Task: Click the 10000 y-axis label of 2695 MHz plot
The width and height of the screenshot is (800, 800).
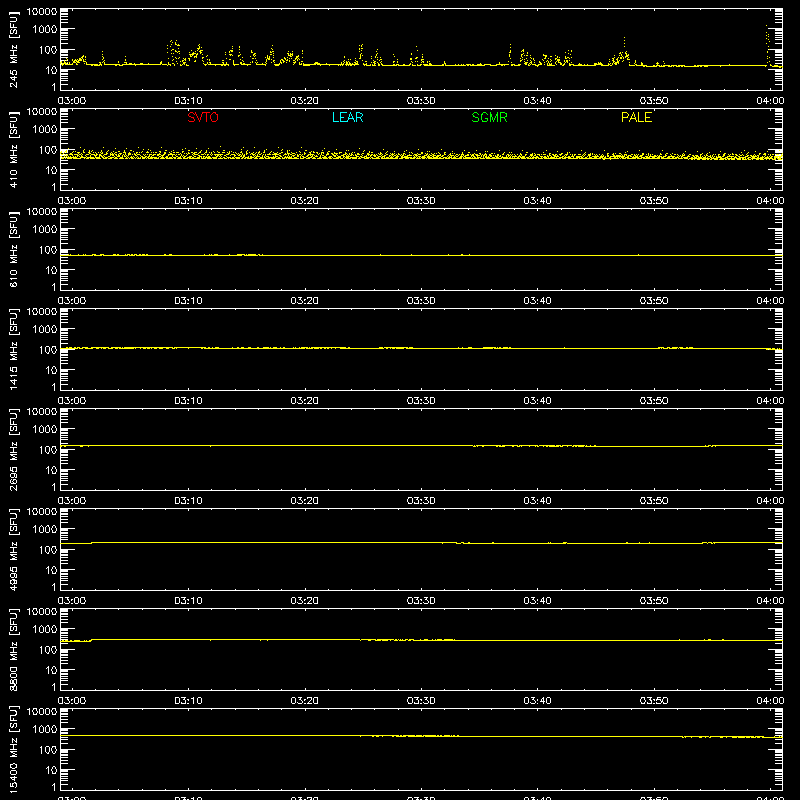Action: 42,412
